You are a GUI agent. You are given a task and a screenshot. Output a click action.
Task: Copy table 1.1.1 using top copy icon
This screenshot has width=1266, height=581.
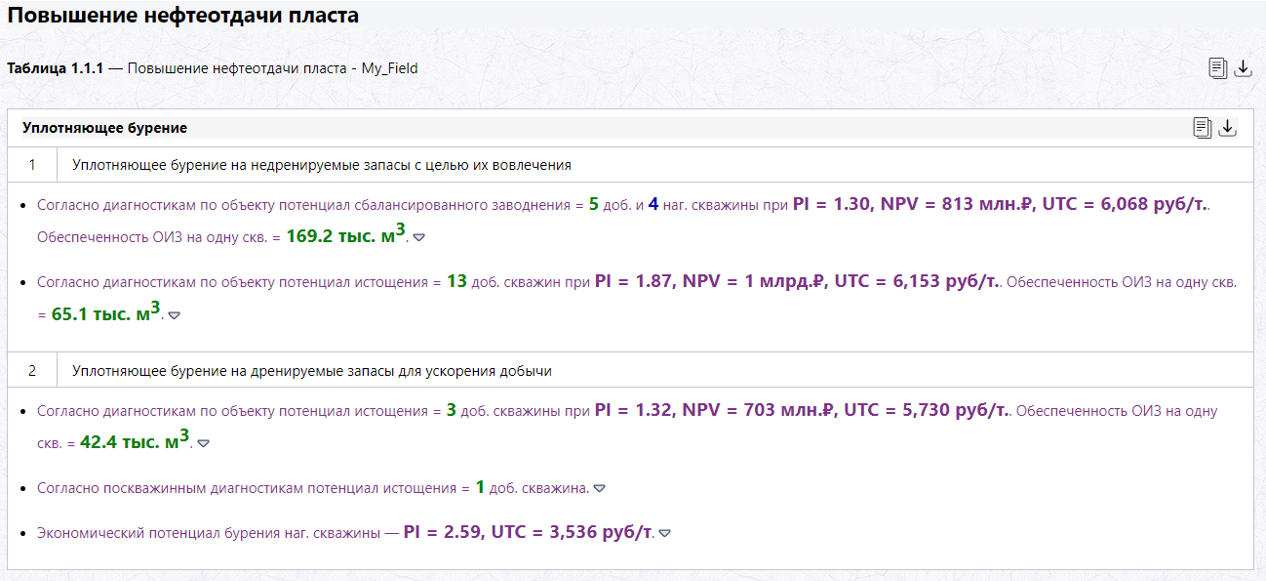click(x=1217, y=68)
